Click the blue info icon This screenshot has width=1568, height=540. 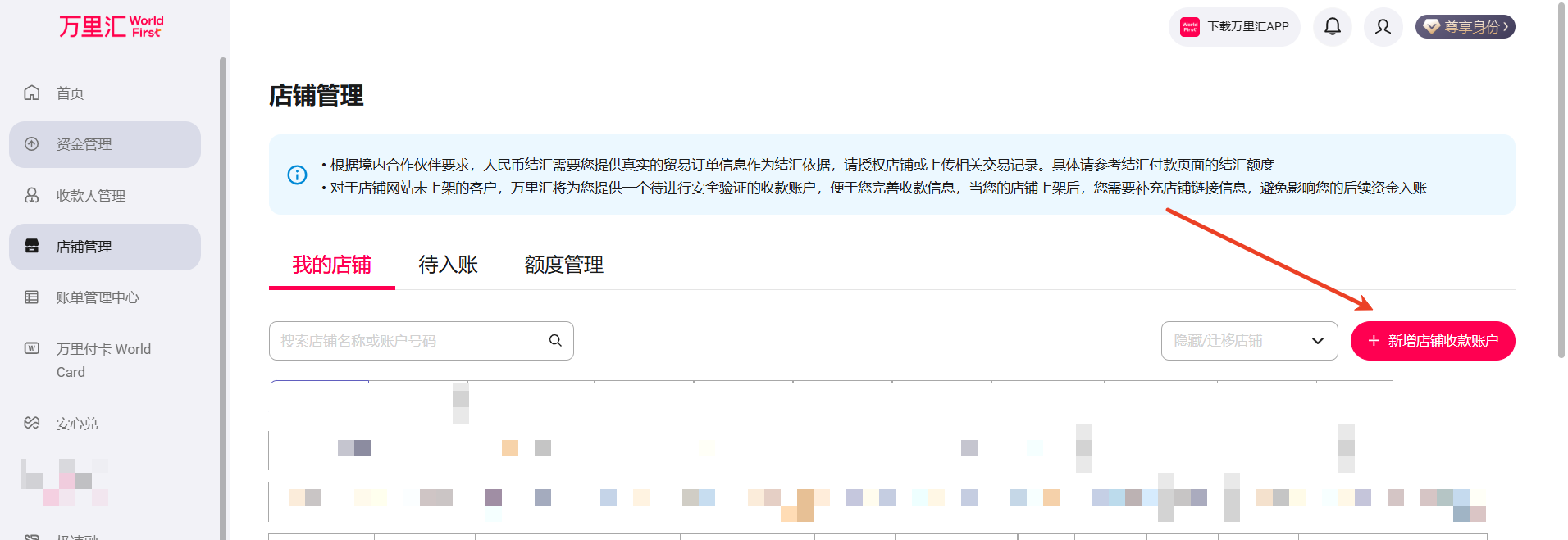tap(297, 175)
